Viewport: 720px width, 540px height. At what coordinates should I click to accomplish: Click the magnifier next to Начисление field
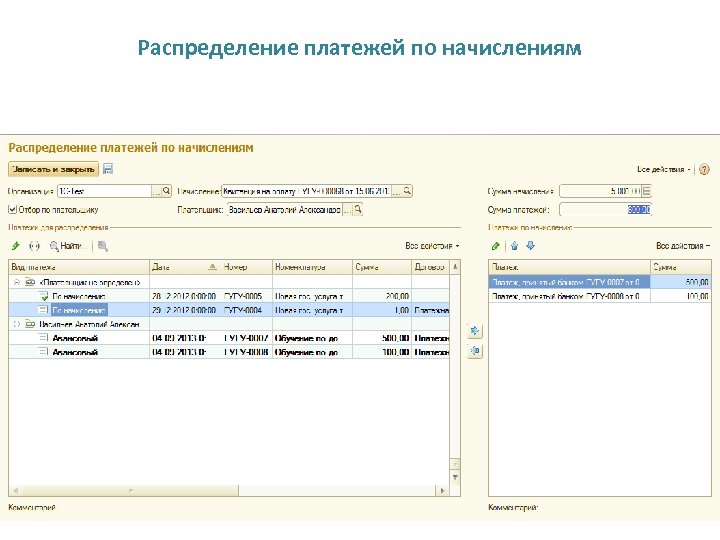(x=407, y=191)
